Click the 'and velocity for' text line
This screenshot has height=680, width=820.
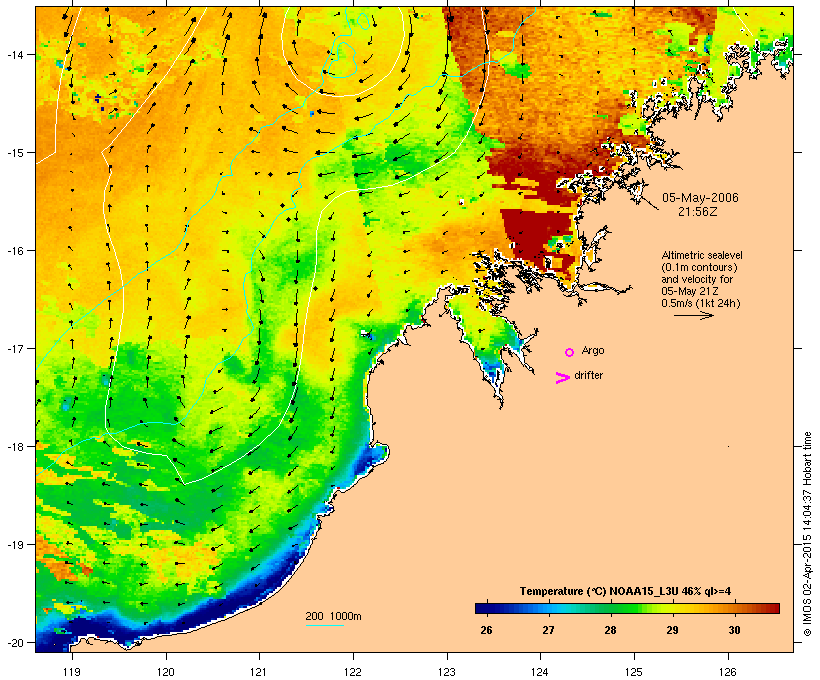(x=697, y=279)
